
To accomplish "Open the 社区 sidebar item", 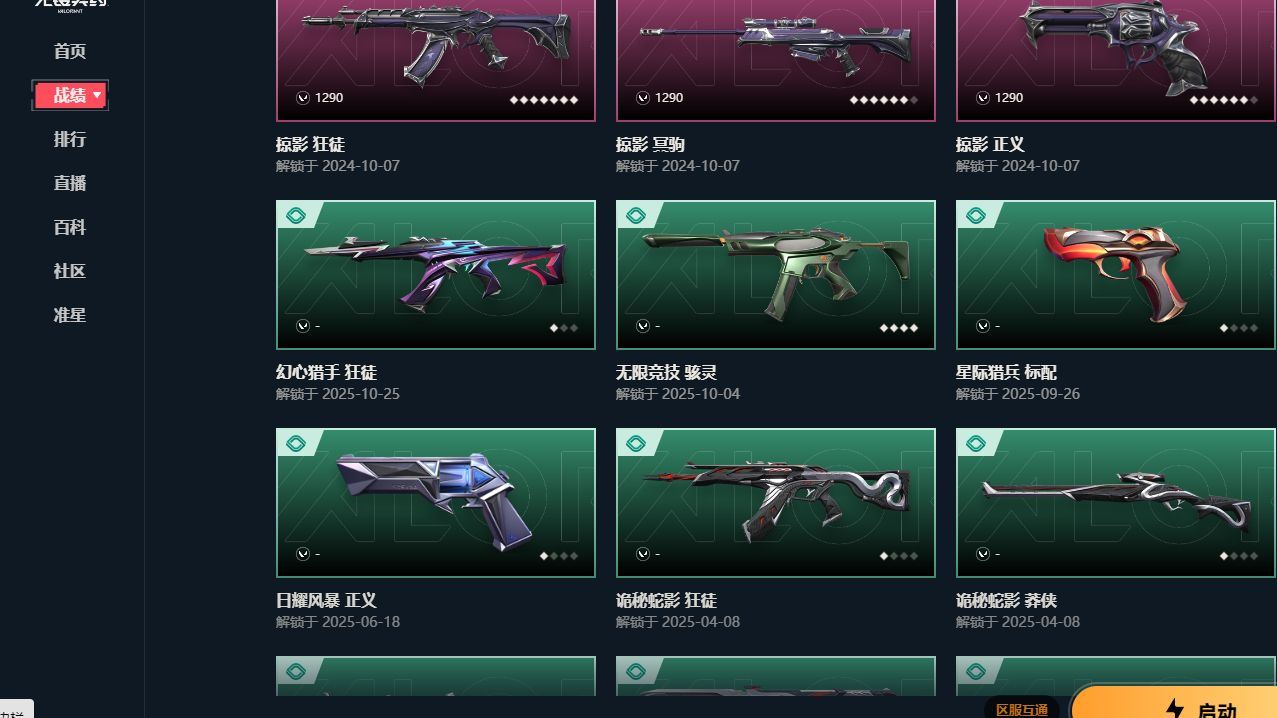I will click(x=70, y=271).
